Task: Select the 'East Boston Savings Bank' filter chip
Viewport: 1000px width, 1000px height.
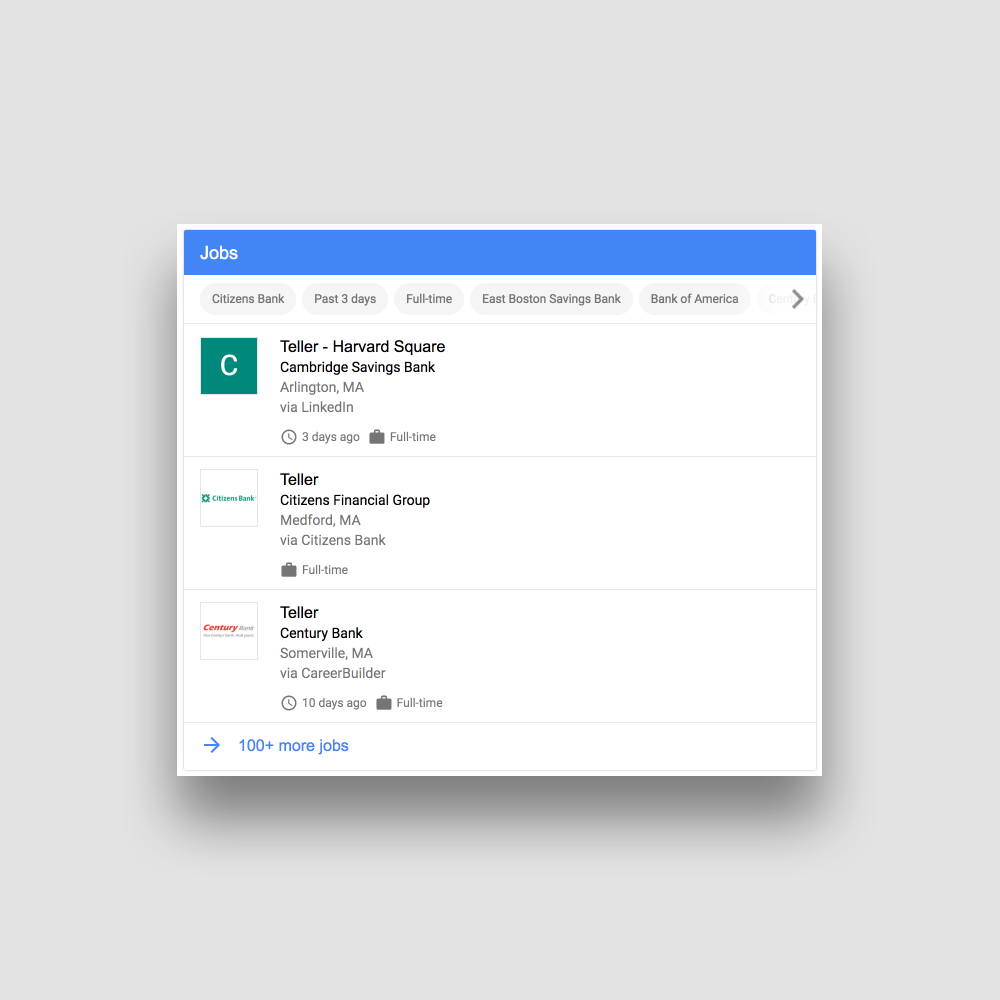Action: click(551, 299)
